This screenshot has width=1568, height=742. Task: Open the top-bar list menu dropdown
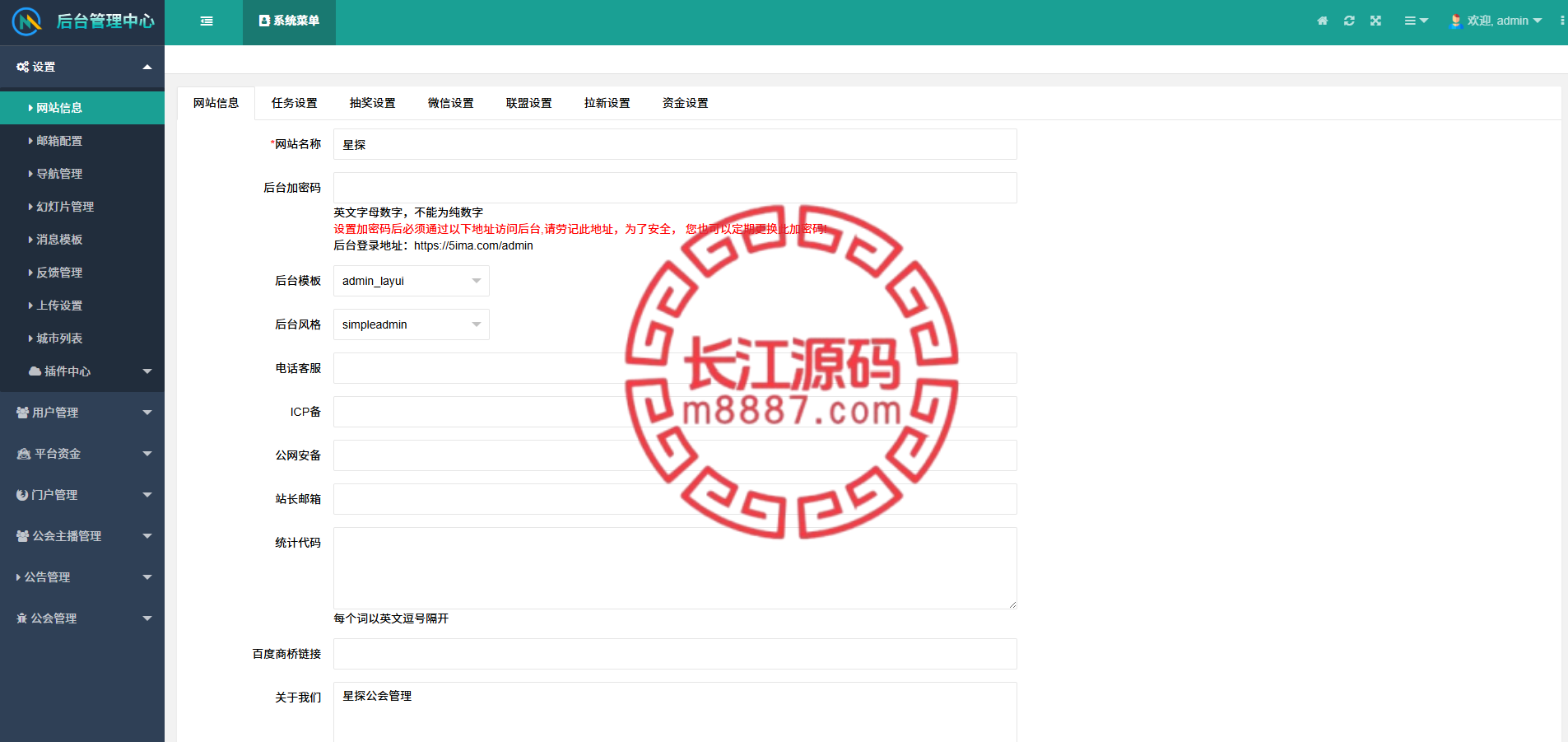coord(1416,21)
